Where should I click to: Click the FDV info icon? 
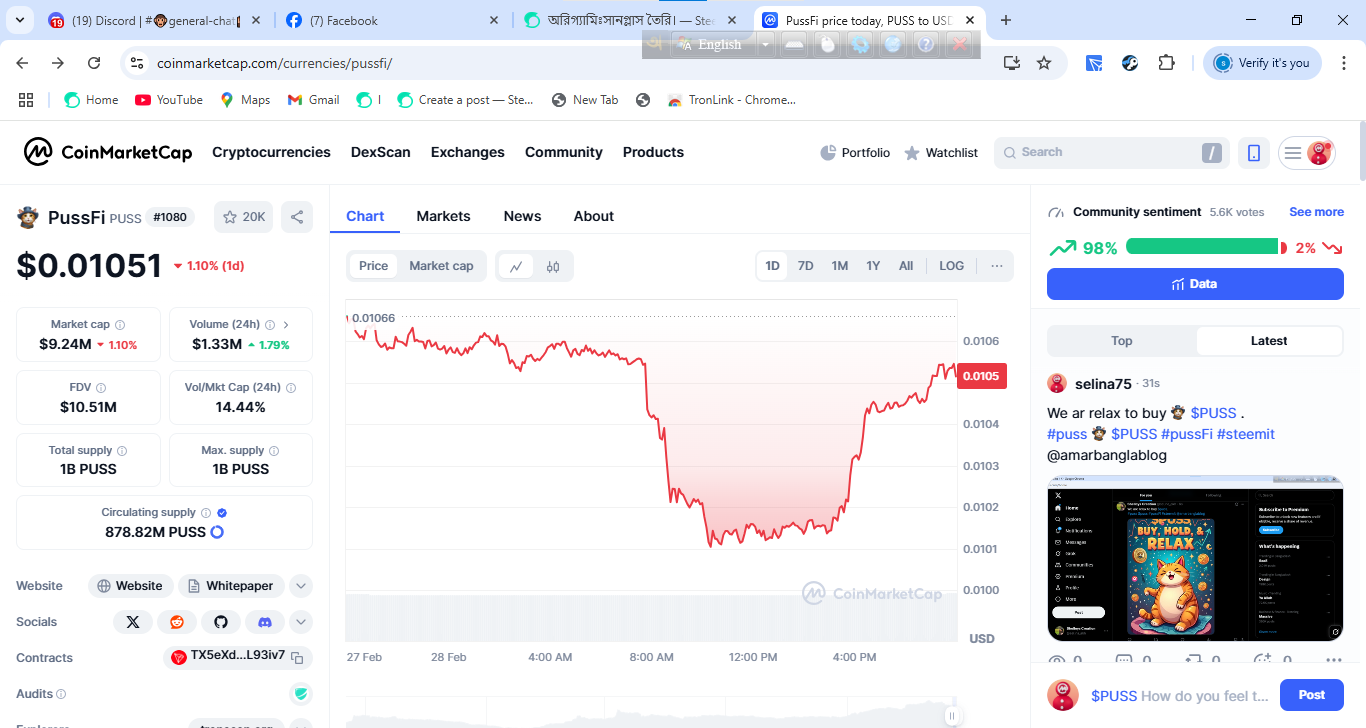[x=101, y=388]
